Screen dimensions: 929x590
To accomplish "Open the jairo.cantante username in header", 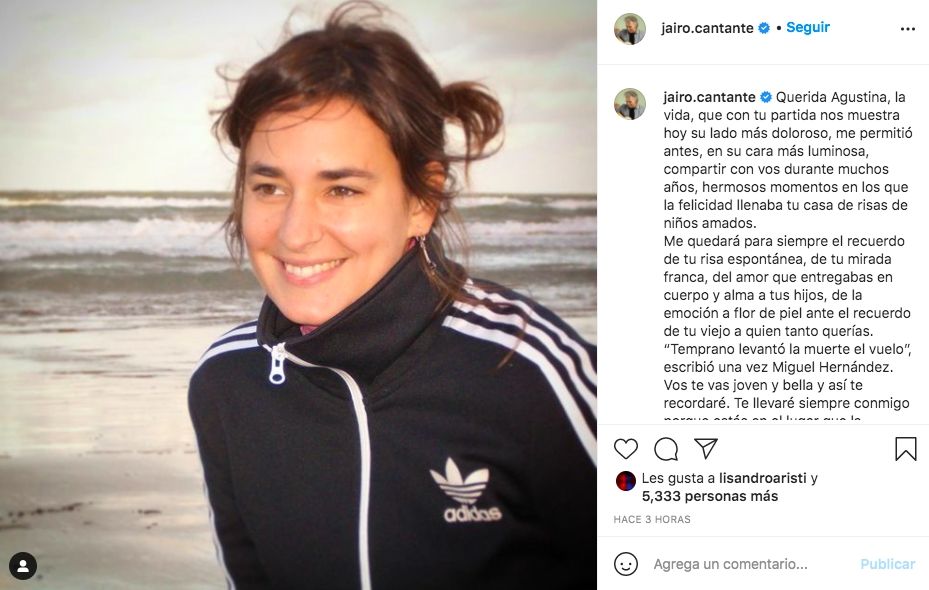I will click(707, 28).
